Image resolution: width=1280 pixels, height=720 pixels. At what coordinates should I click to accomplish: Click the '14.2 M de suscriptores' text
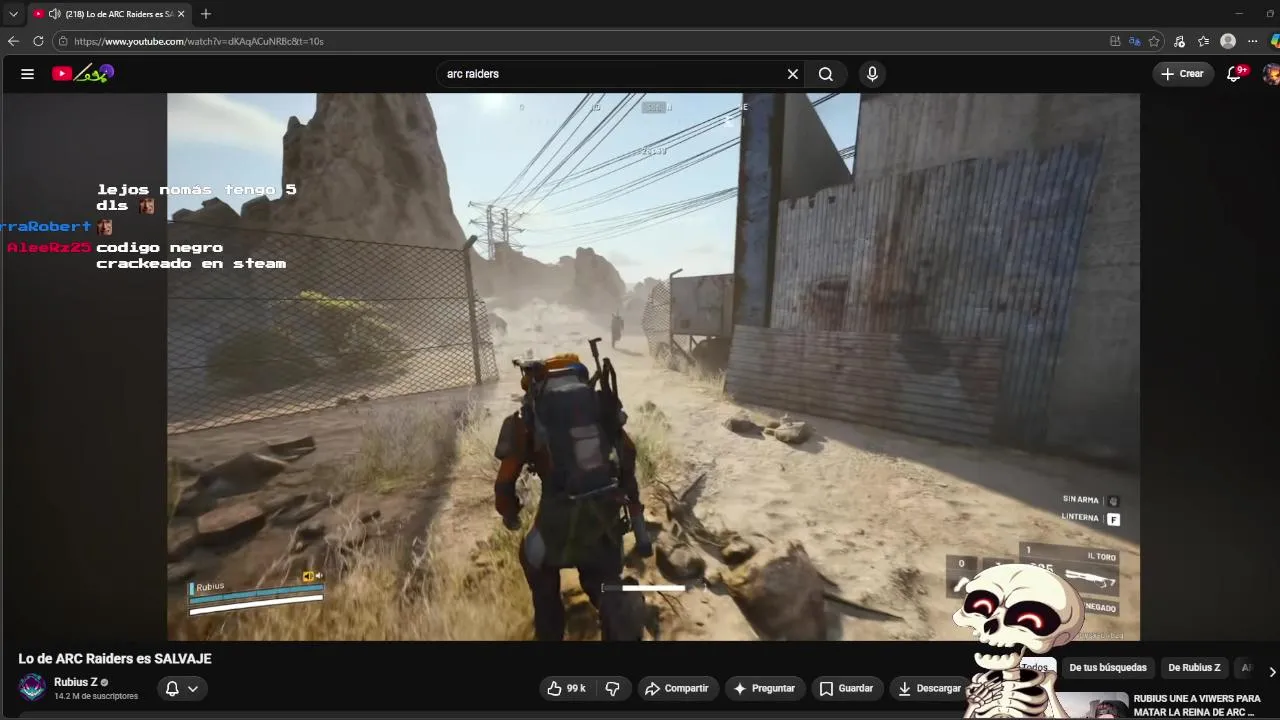(96, 696)
